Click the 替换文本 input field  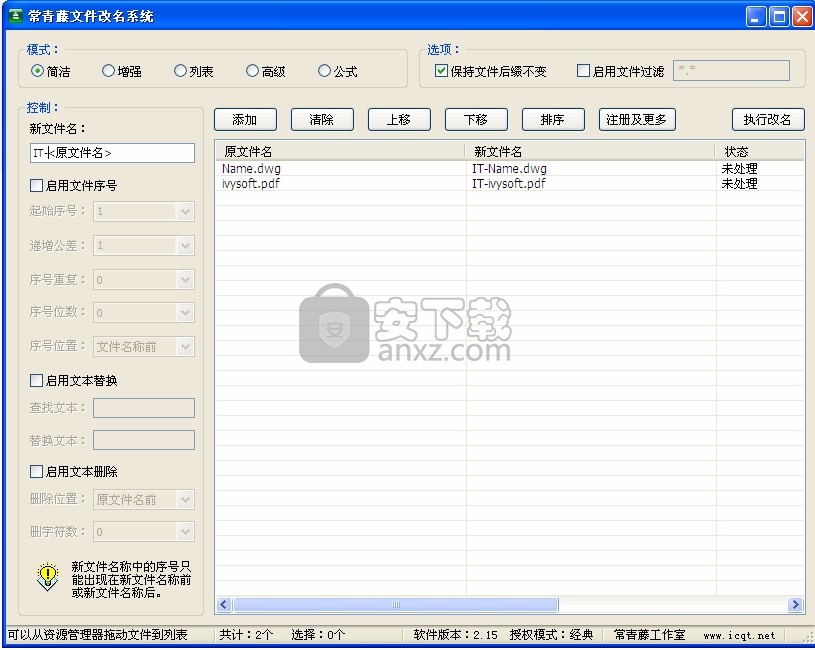click(144, 440)
